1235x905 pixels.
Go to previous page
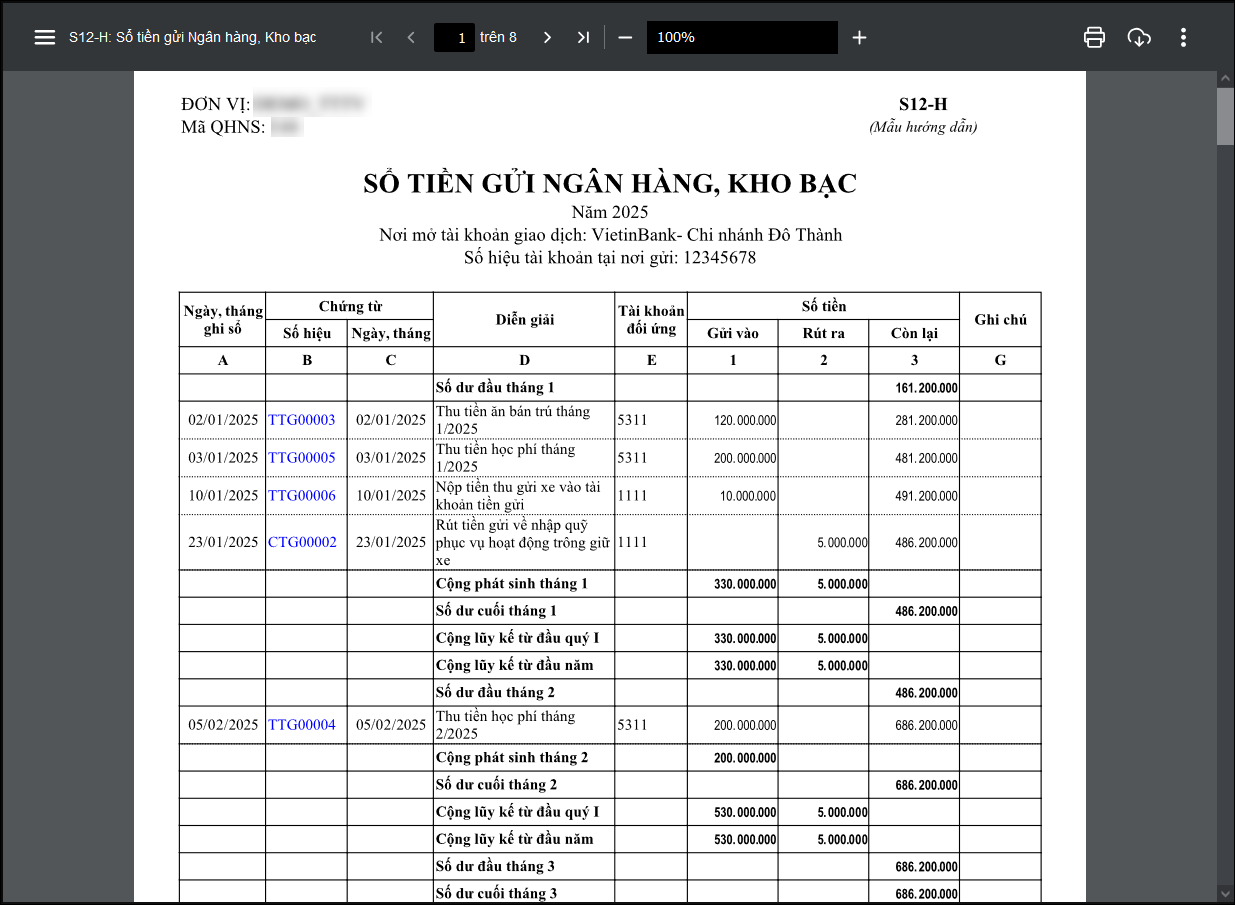click(411, 37)
